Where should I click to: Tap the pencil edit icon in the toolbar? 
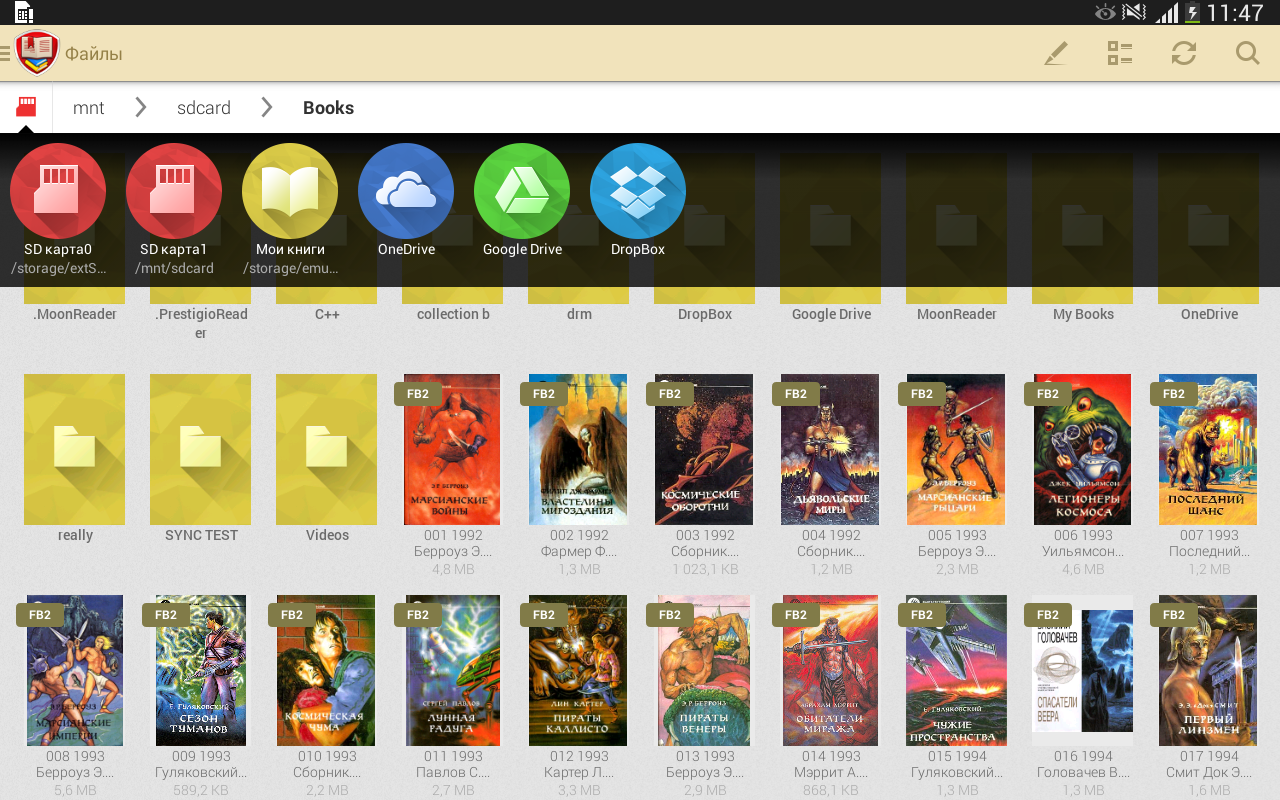pos(1056,52)
